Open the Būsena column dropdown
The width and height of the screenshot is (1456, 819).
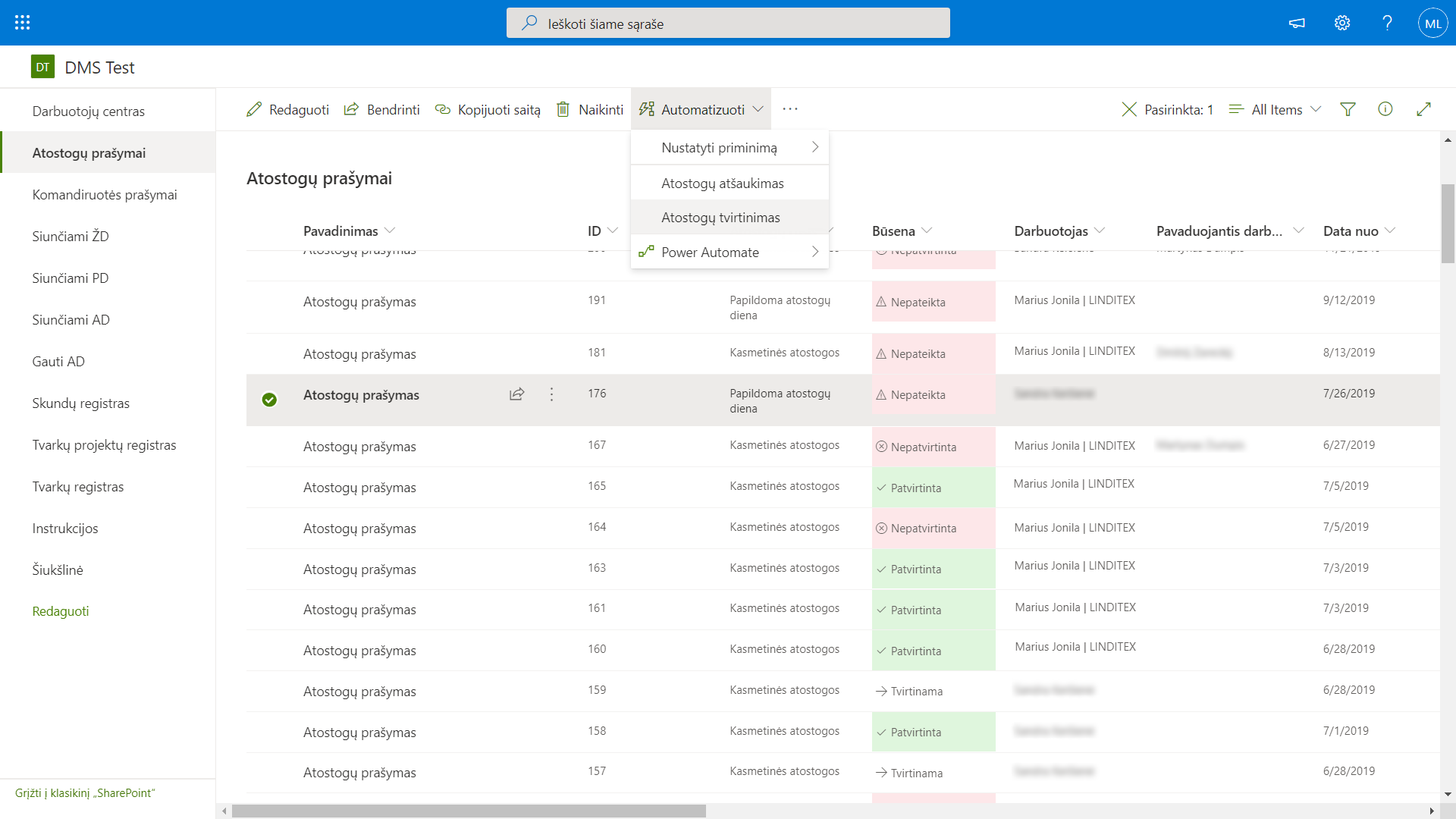[927, 231]
